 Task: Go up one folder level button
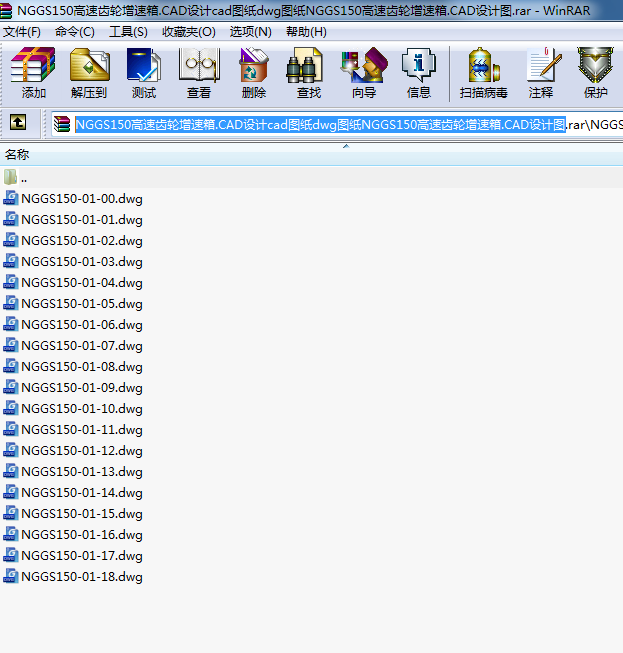coord(18,123)
